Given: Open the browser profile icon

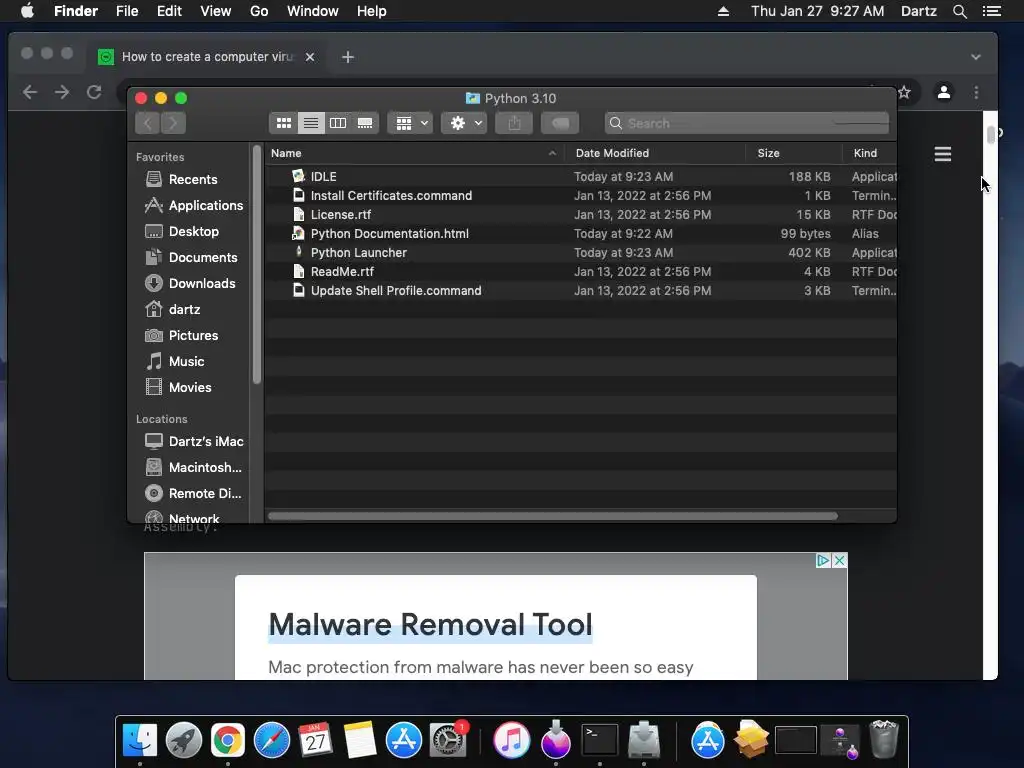Looking at the screenshot, I should click(944, 92).
